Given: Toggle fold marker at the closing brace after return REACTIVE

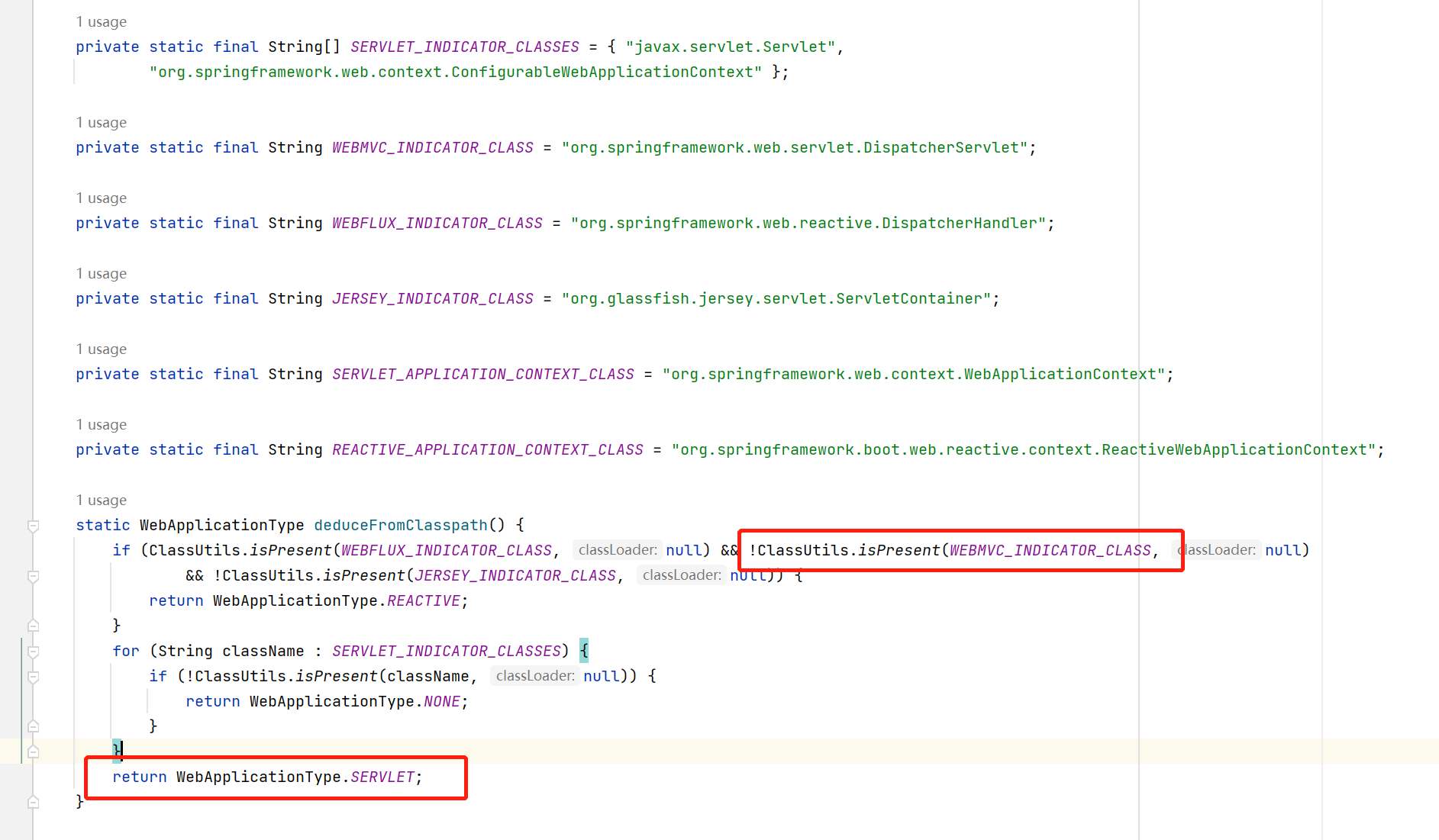Looking at the screenshot, I should (x=33, y=626).
